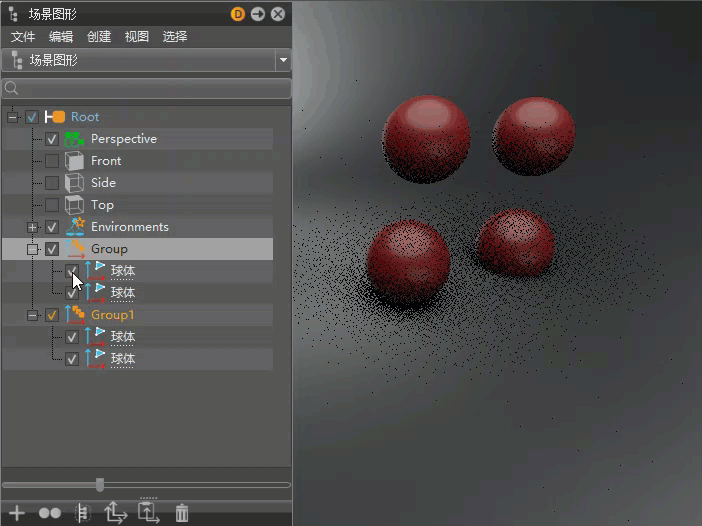This screenshot has height=526, width=702.
Task: Toggle the Group visibility checkbox
Action: coord(52,249)
